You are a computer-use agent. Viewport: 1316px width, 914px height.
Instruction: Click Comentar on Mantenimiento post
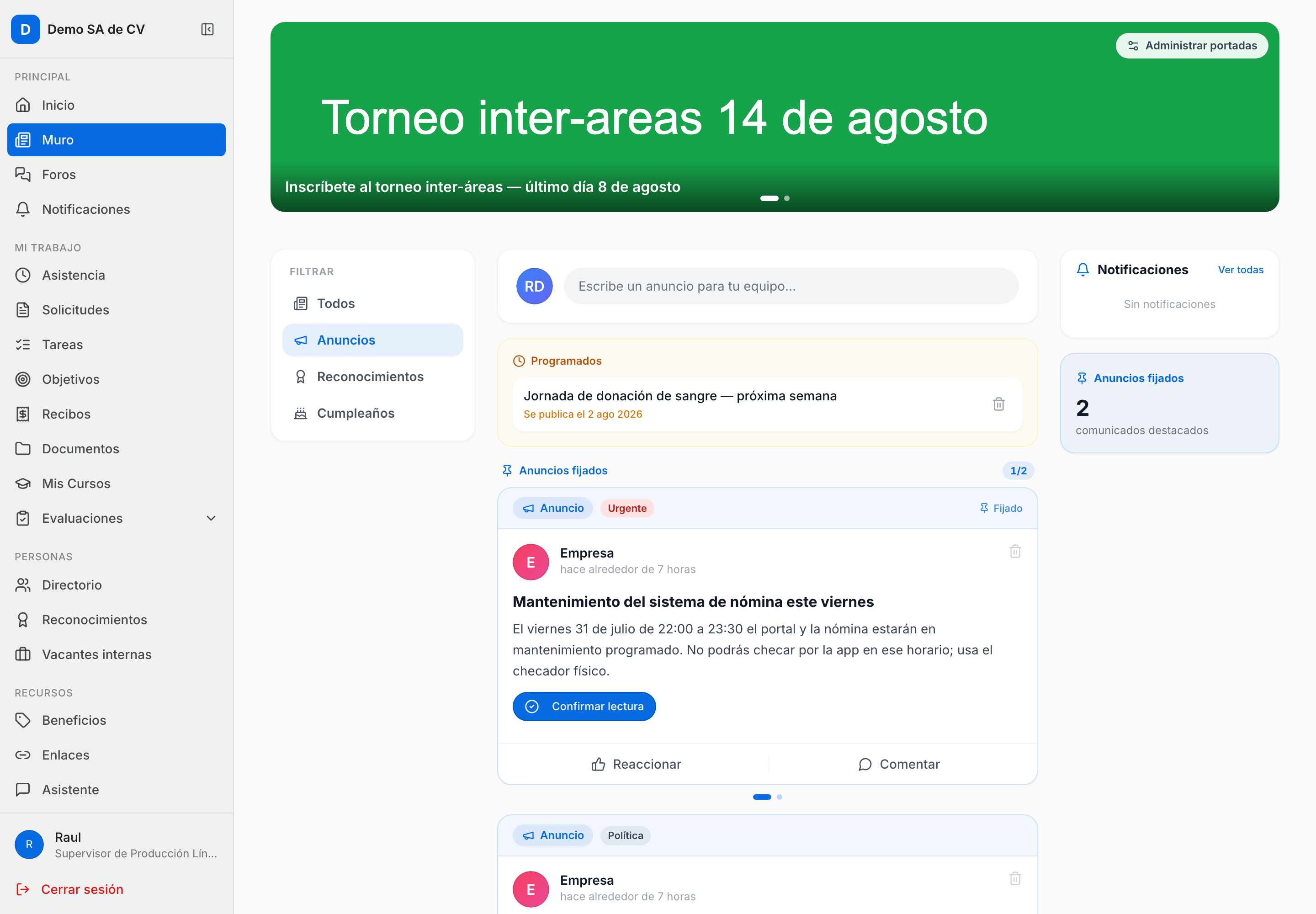(899, 765)
